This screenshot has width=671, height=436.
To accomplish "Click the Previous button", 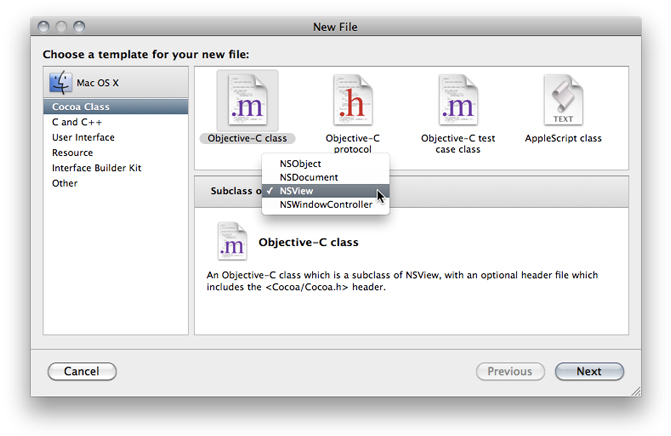I will tap(509, 371).
